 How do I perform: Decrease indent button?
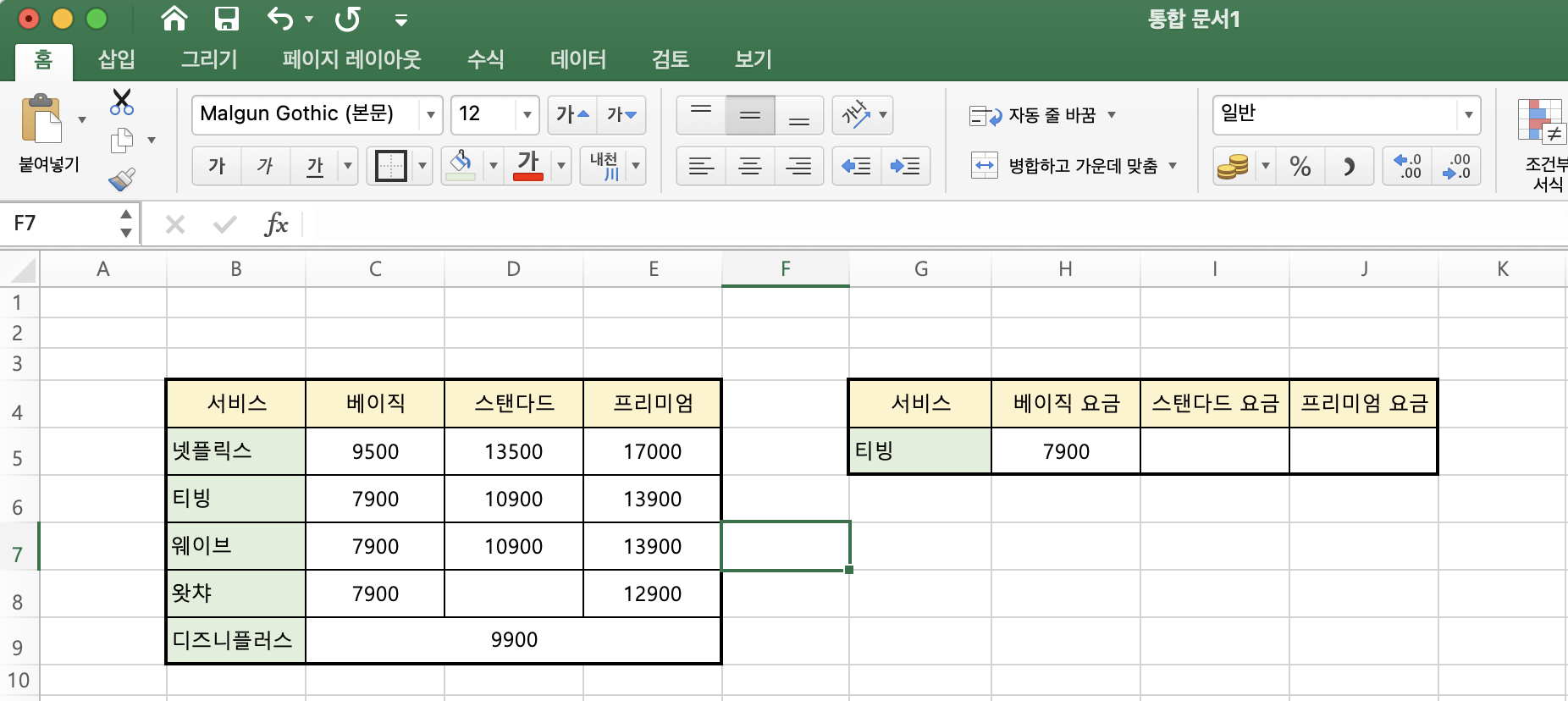(856, 166)
